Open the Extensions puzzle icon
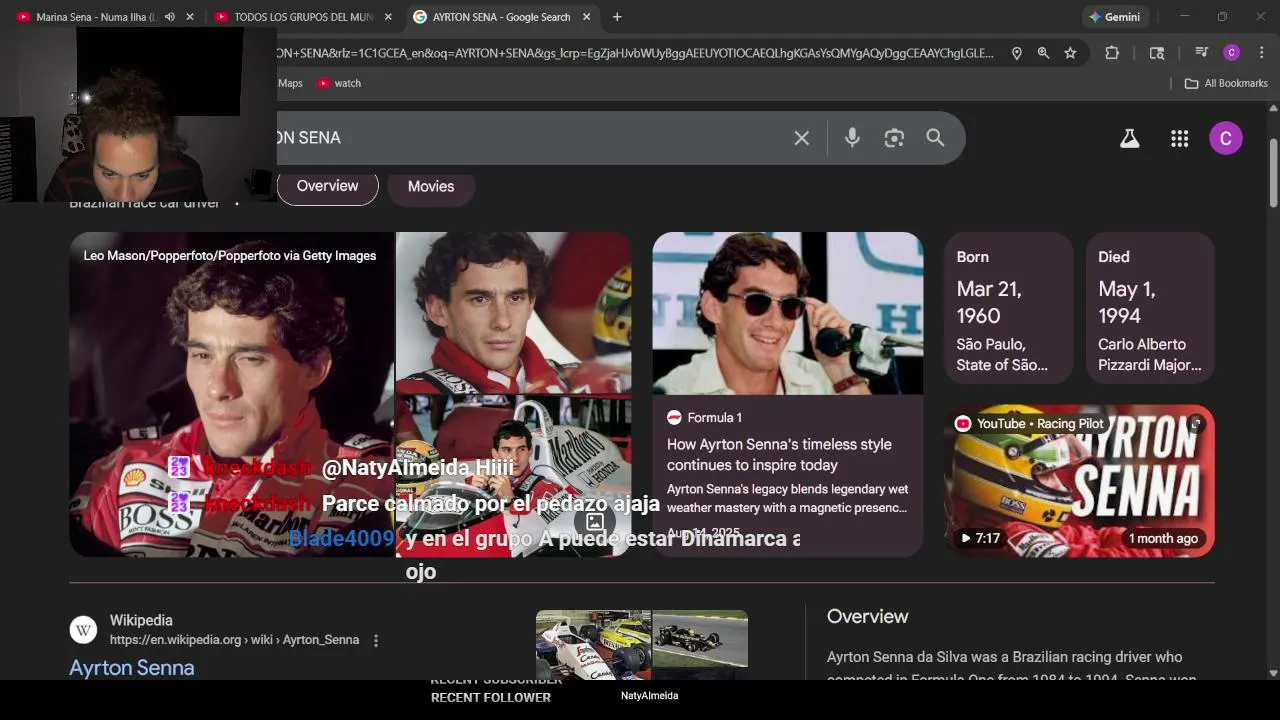This screenshot has height=720, width=1280. point(1112,53)
